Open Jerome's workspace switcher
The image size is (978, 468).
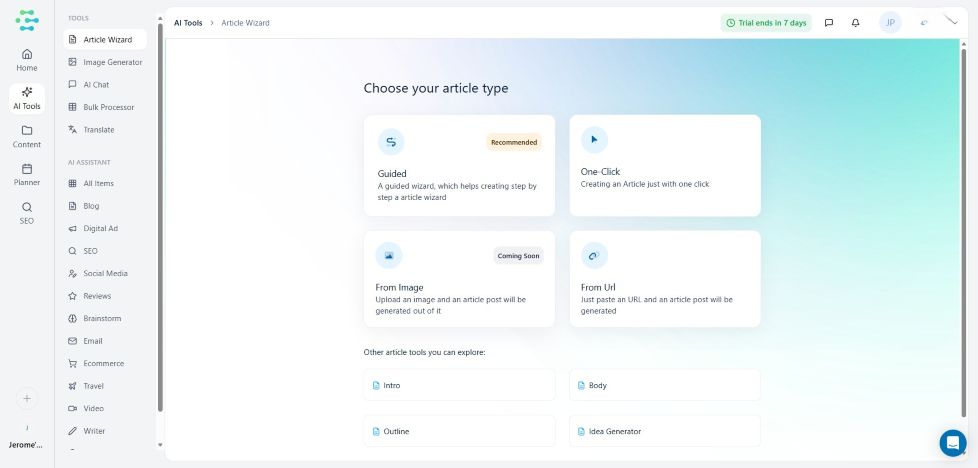(x=26, y=439)
